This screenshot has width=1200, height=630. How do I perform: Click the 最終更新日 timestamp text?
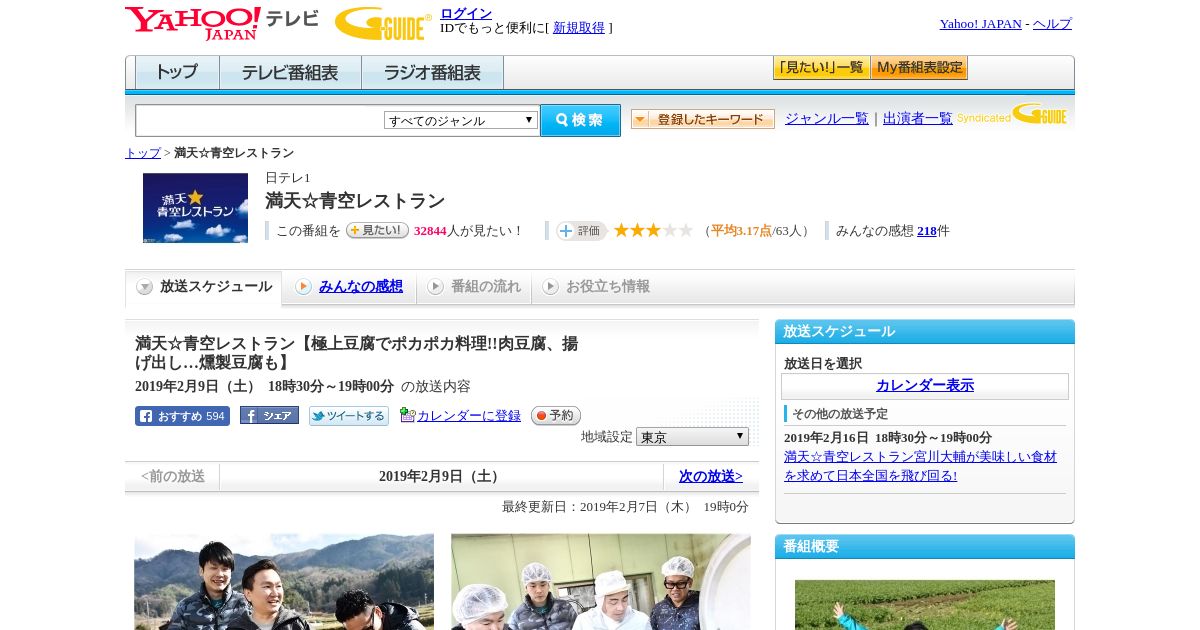[625, 507]
